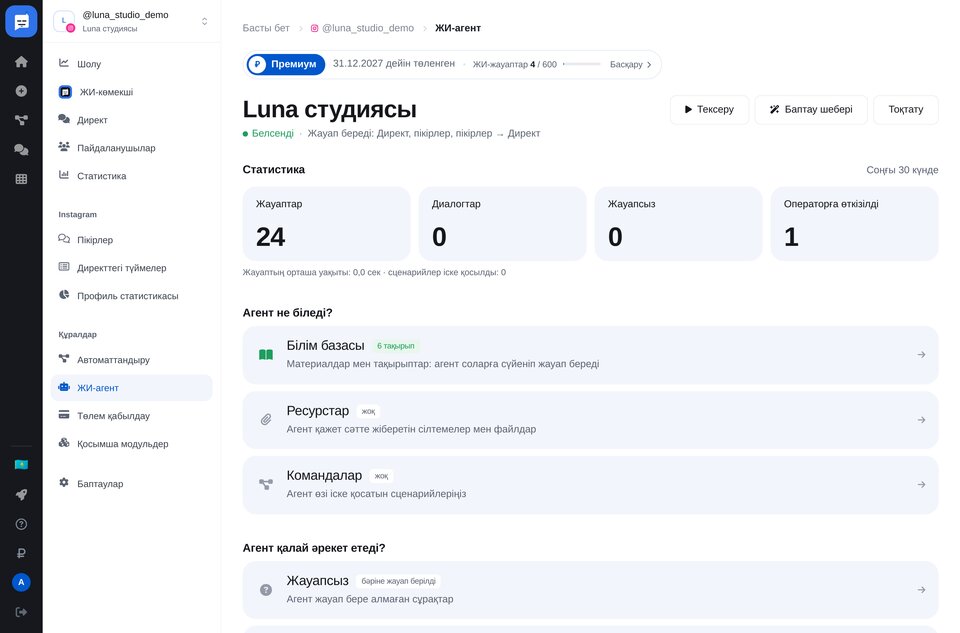Screen dimensions: 960x633
Task: Click the Пікірлер comments icon
Action: point(64,239)
